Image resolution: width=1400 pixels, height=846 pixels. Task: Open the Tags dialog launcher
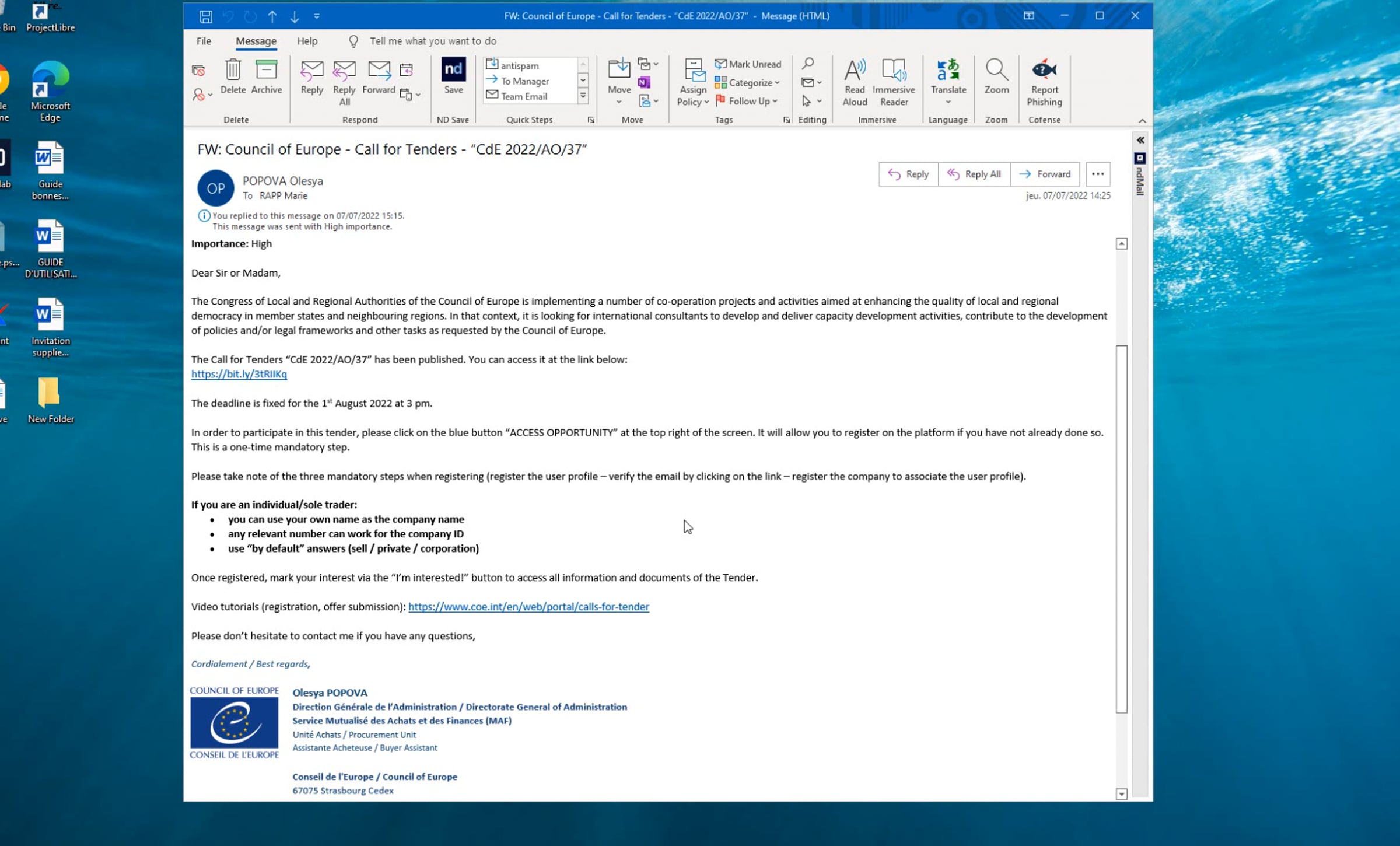point(787,120)
